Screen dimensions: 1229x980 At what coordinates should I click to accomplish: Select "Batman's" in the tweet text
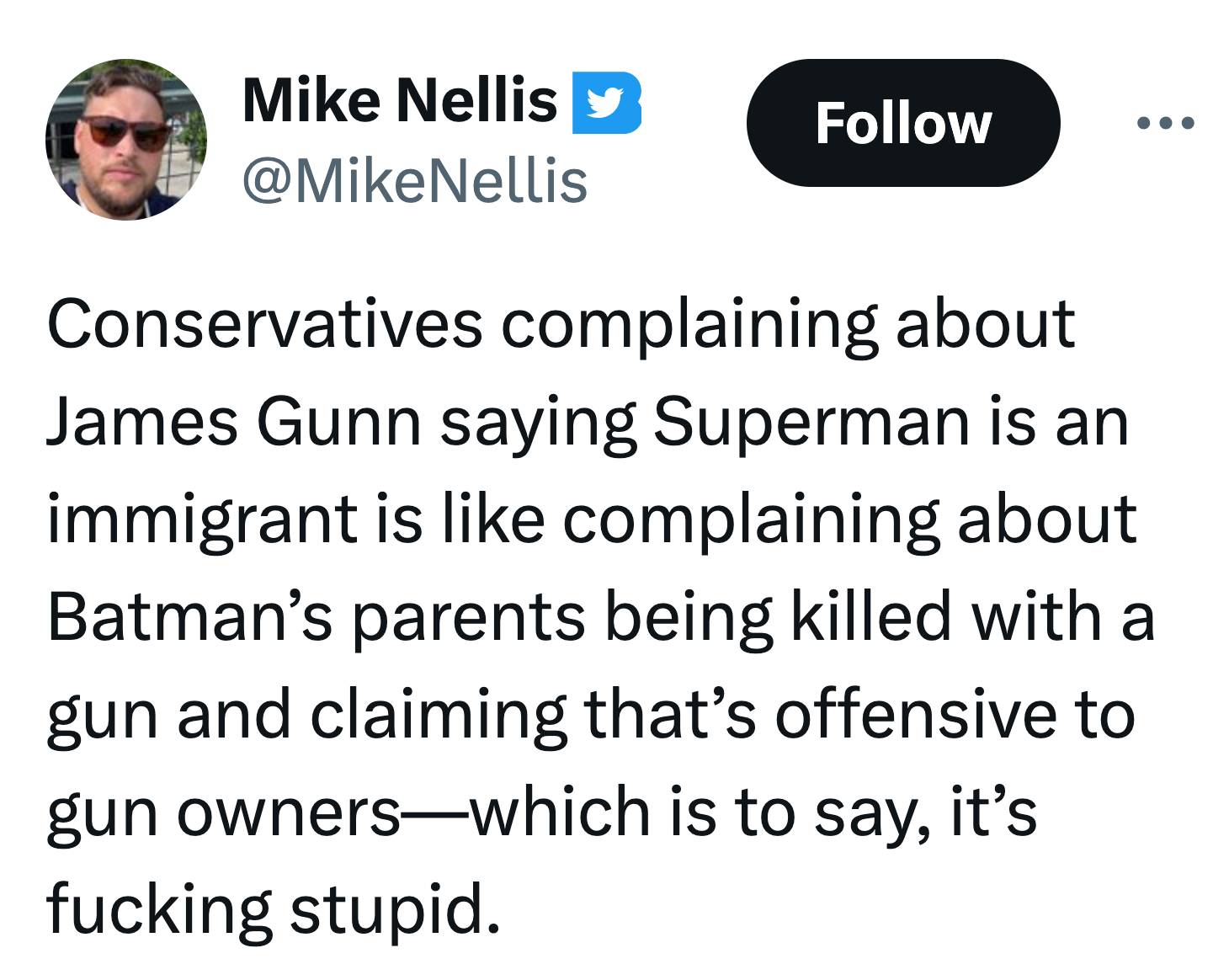pyautogui.click(x=190, y=617)
